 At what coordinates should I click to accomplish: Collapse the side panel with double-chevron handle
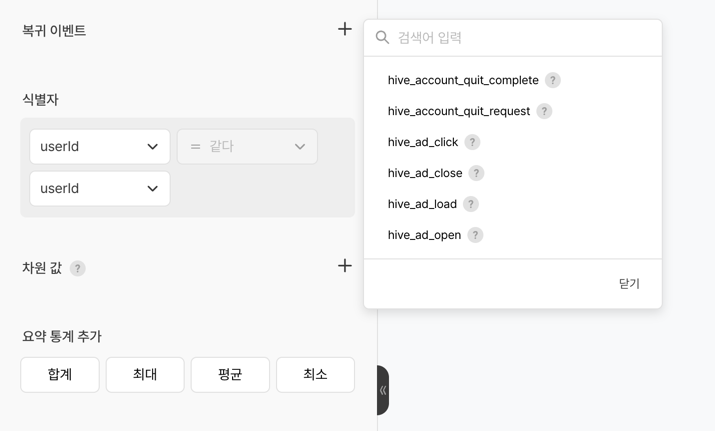point(383,390)
